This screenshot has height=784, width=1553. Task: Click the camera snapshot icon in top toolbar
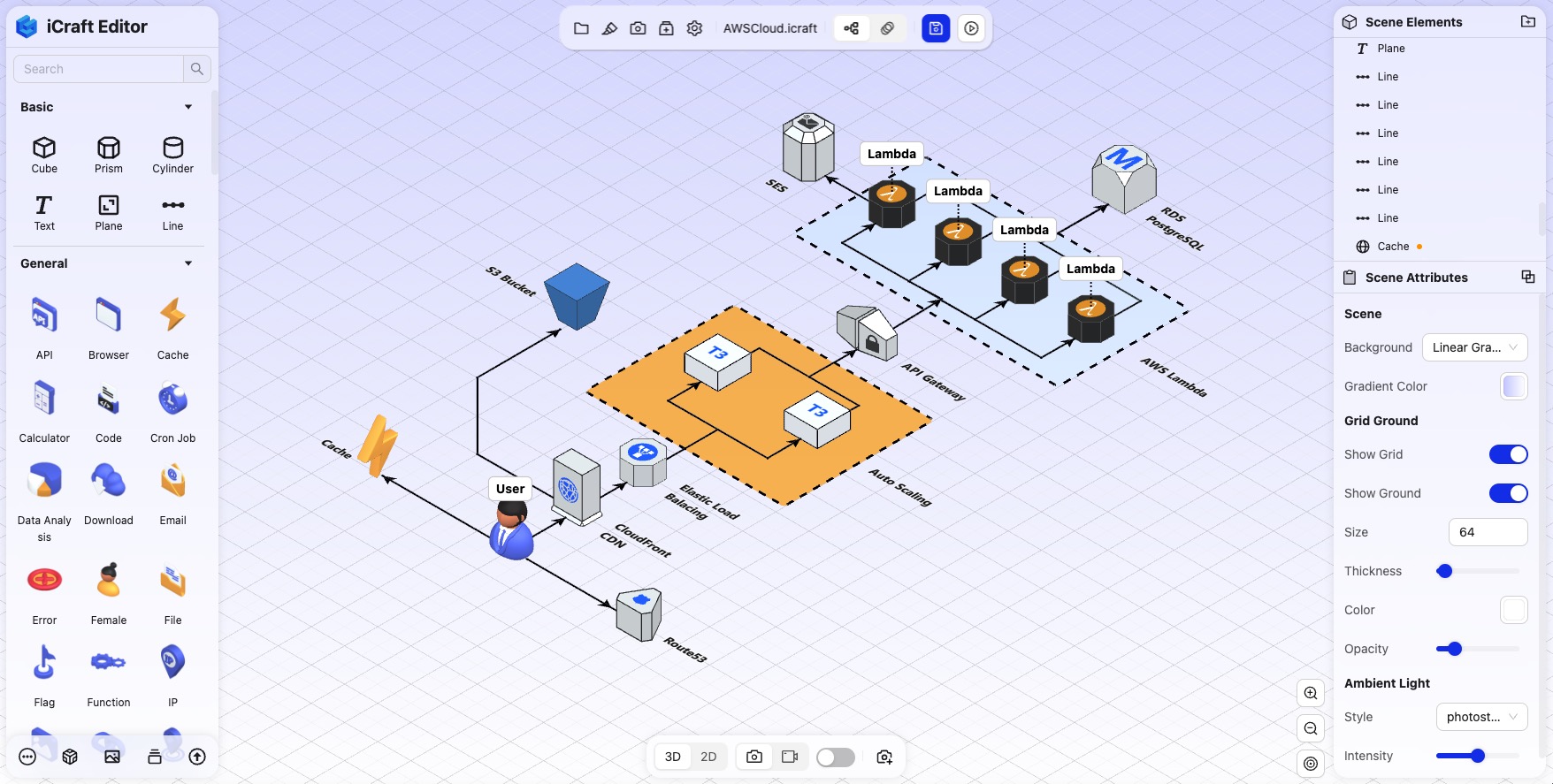[638, 28]
